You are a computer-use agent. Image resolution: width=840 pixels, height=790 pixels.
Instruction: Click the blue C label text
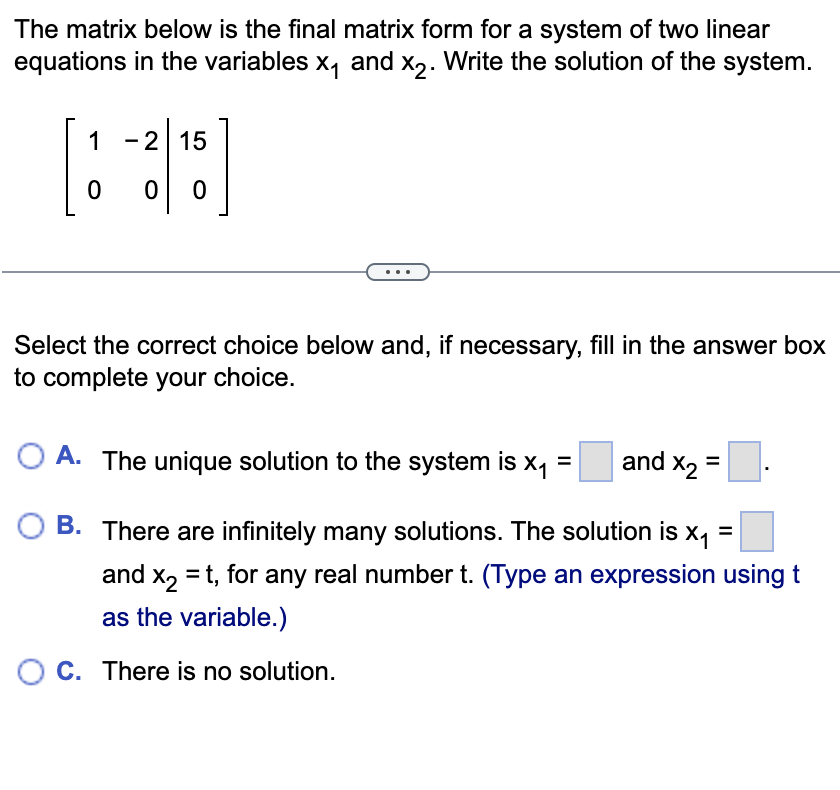[66, 671]
